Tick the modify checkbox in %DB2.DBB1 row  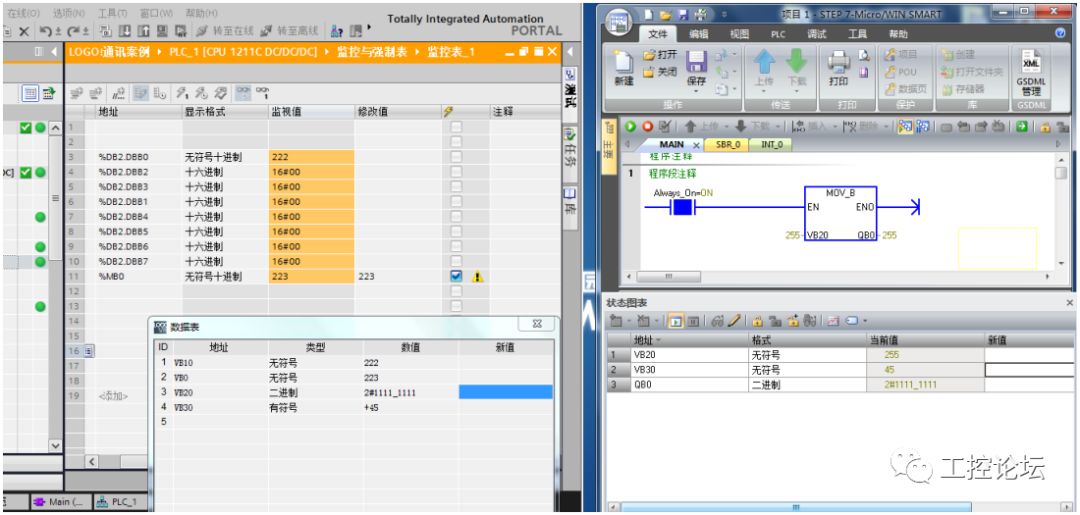(456, 202)
